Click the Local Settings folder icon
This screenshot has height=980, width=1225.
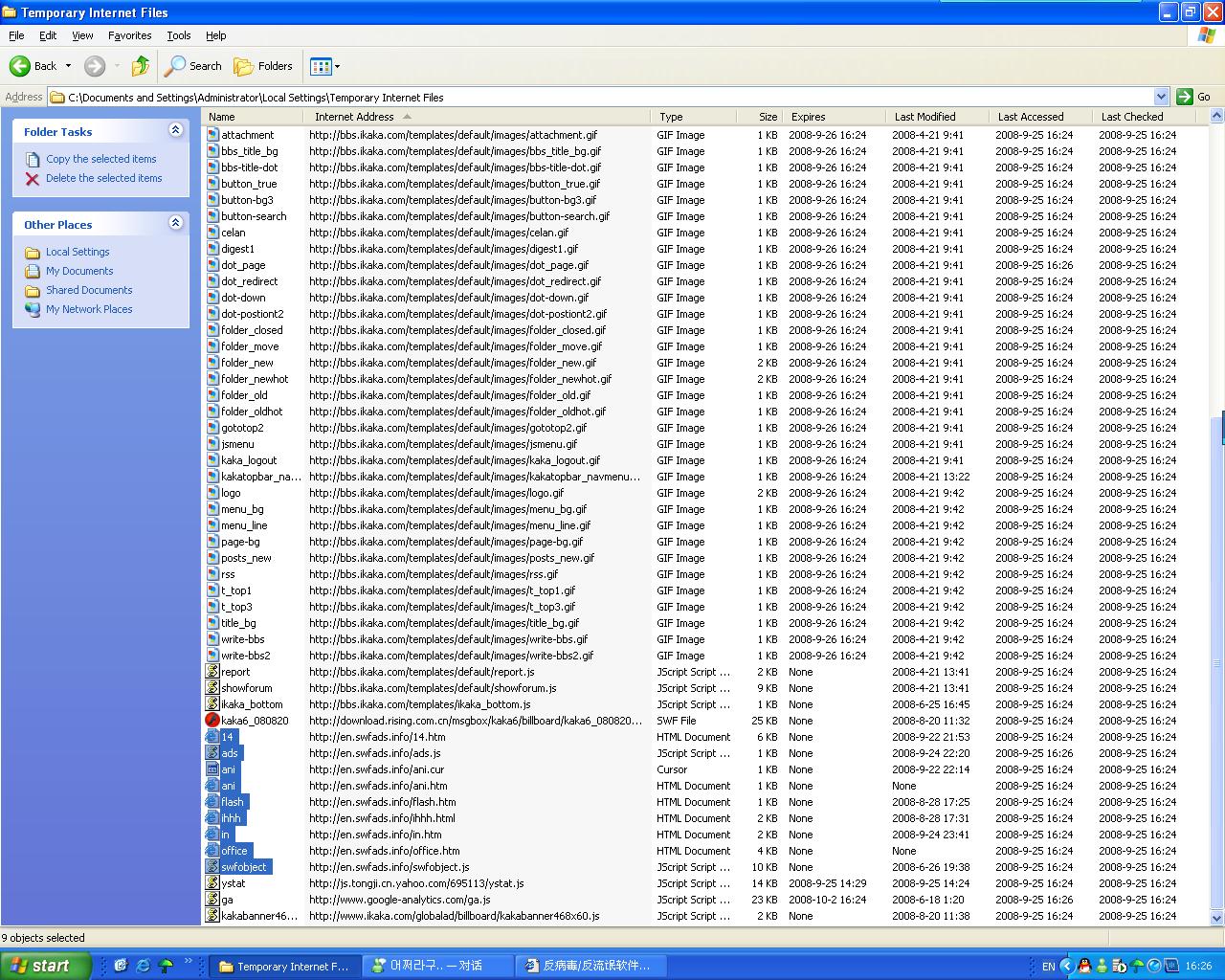coord(33,253)
